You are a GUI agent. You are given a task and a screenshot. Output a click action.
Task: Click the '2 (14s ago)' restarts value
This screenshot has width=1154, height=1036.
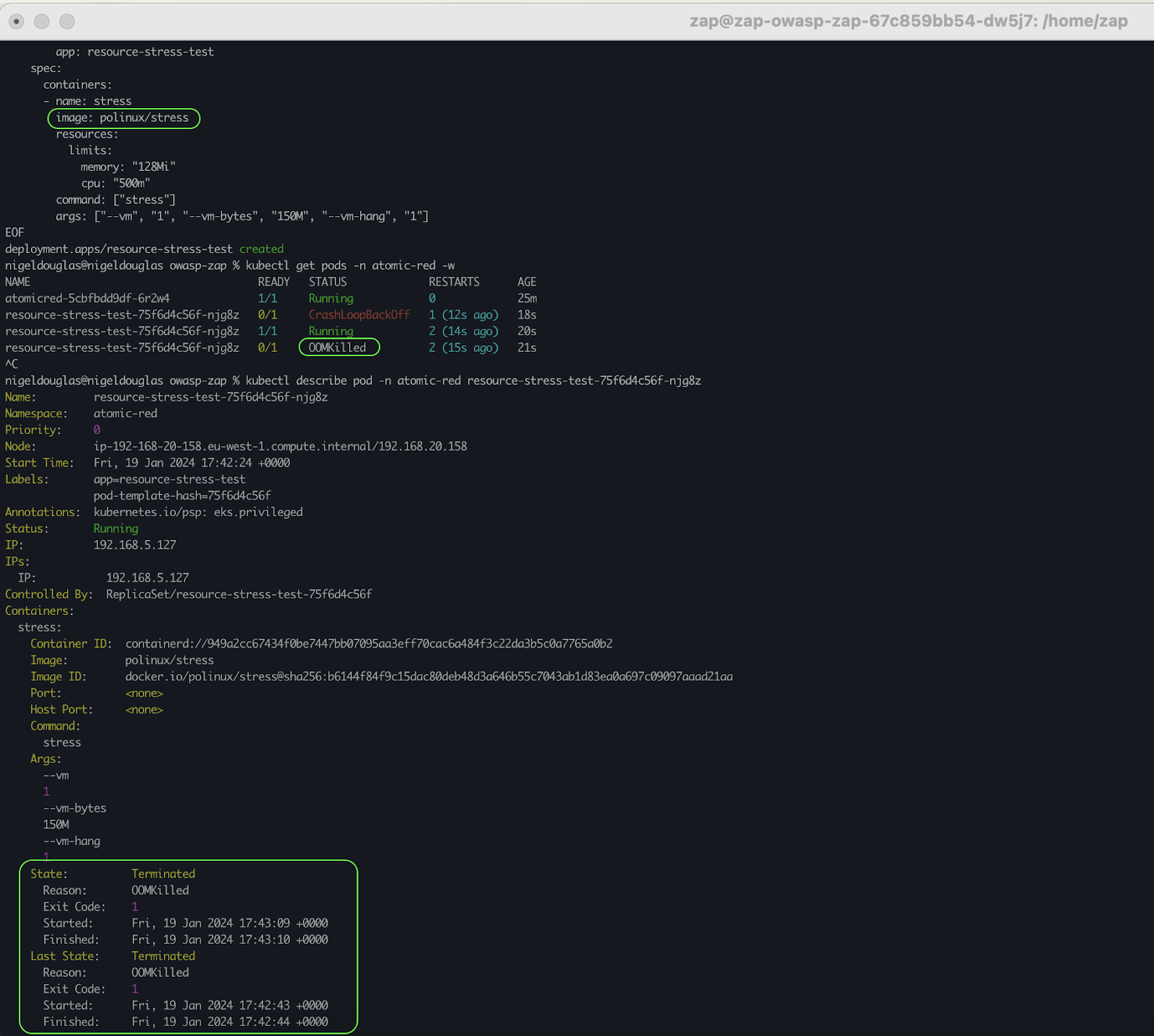click(x=463, y=331)
